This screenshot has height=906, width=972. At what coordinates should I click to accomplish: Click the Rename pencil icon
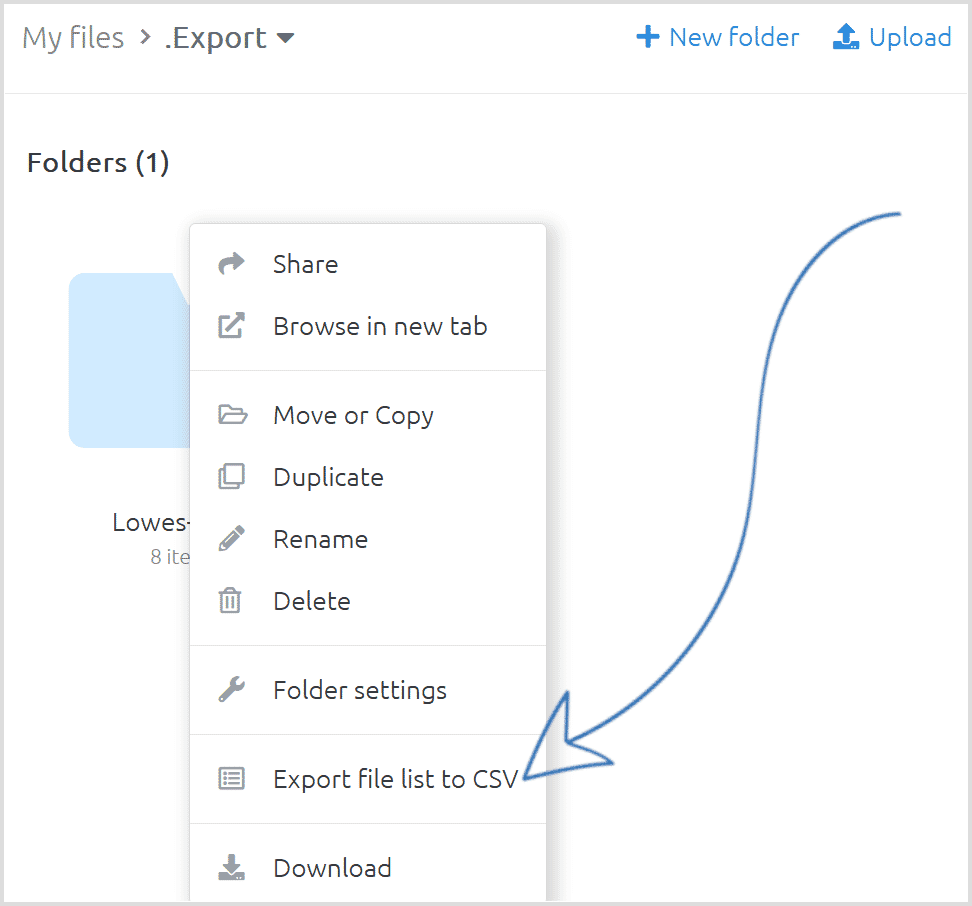coord(231,539)
